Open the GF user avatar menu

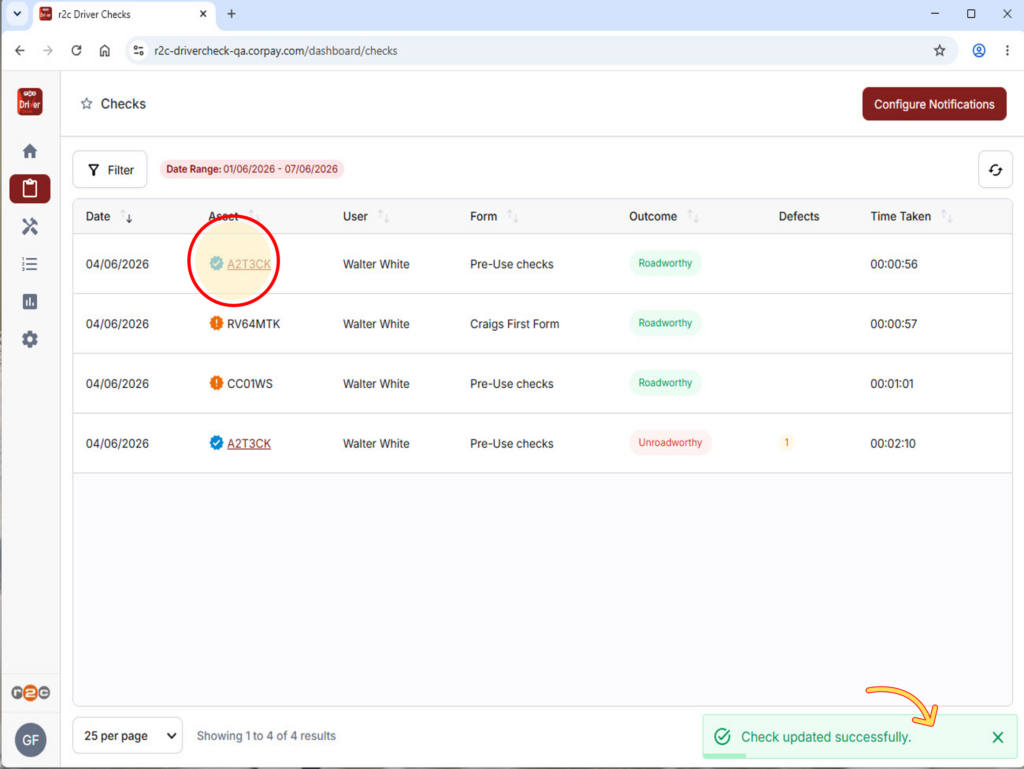(x=30, y=740)
